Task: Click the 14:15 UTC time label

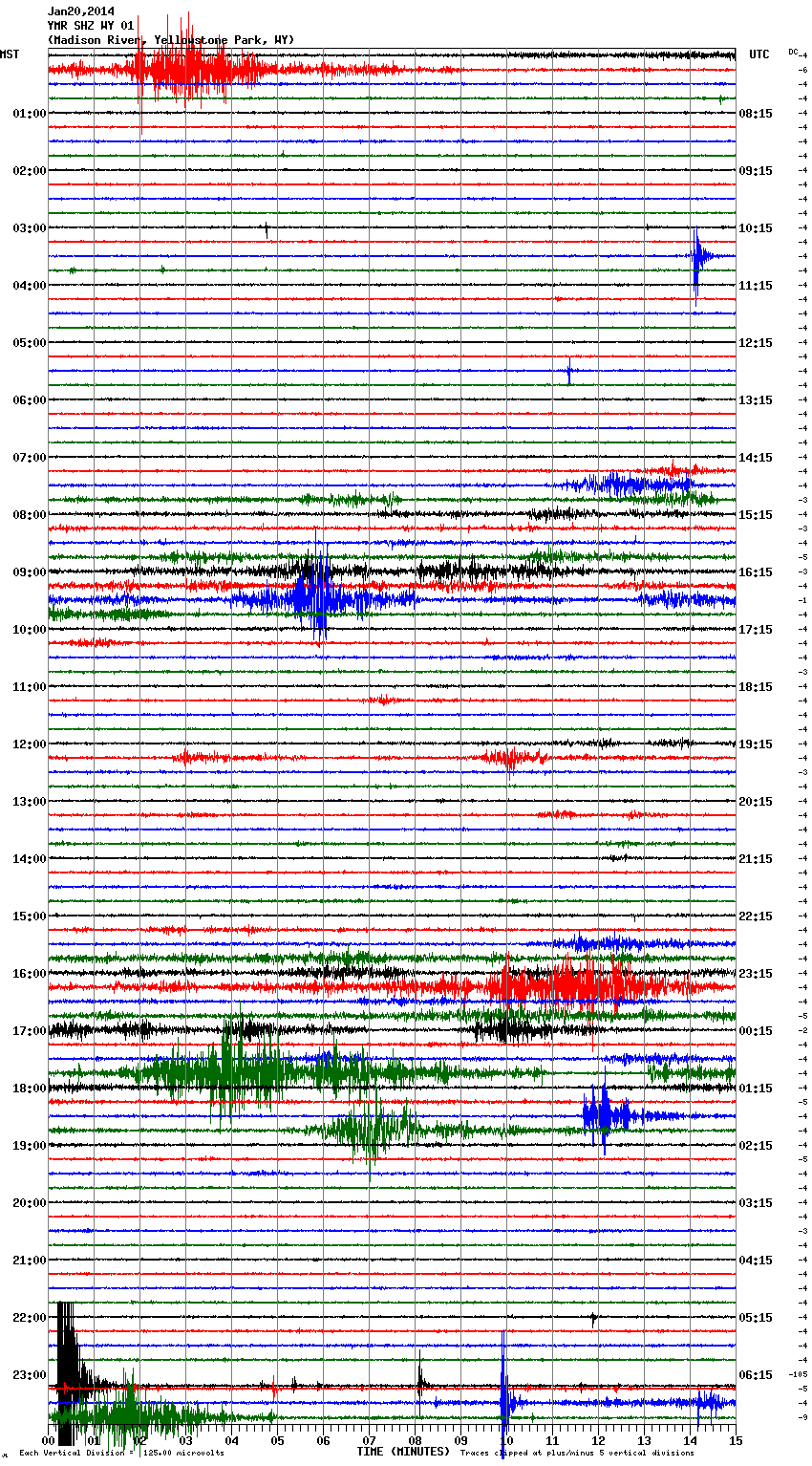Action: point(756,458)
